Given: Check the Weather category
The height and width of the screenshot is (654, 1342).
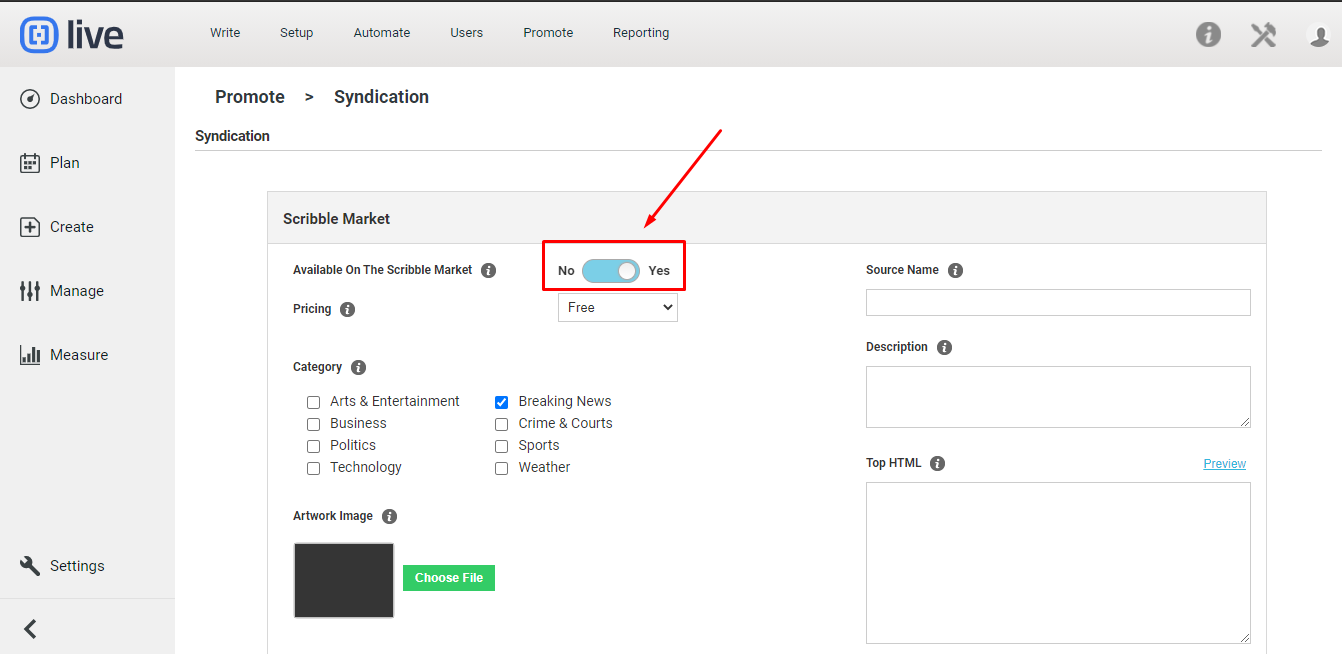Looking at the screenshot, I should click(x=501, y=468).
